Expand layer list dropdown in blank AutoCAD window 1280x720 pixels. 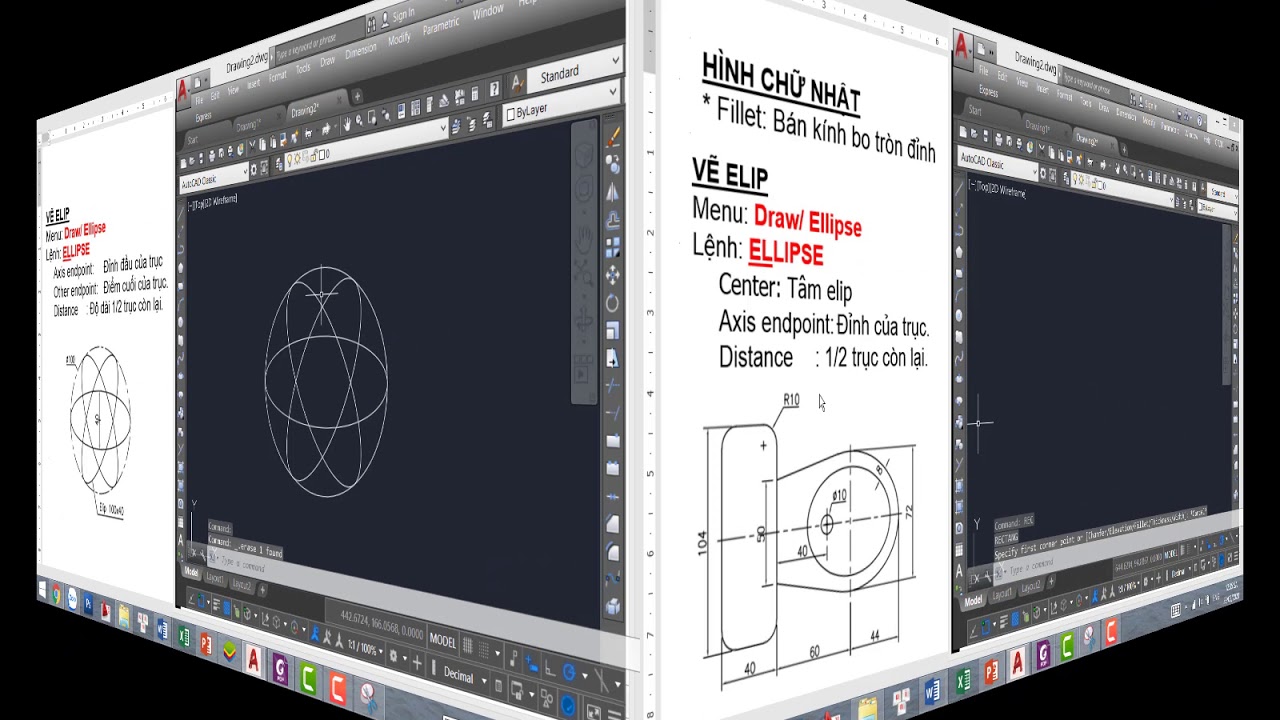point(1122,189)
